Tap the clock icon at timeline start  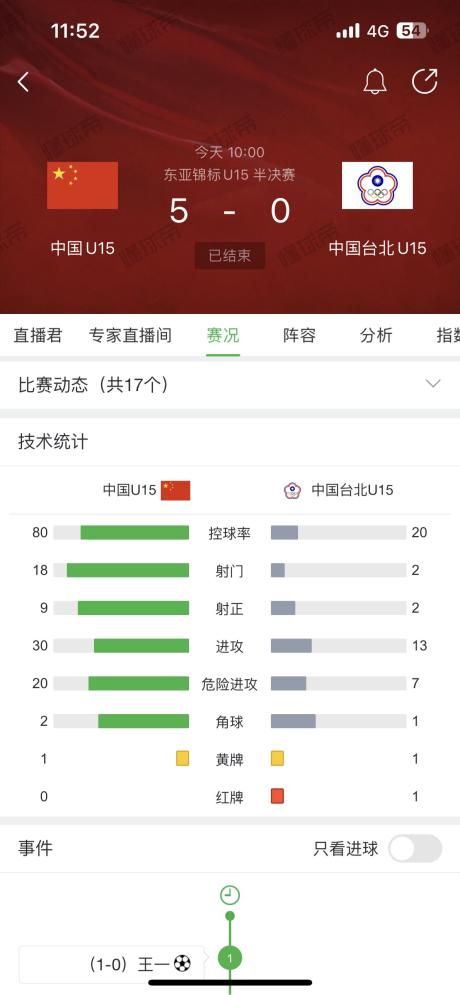point(230,895)
